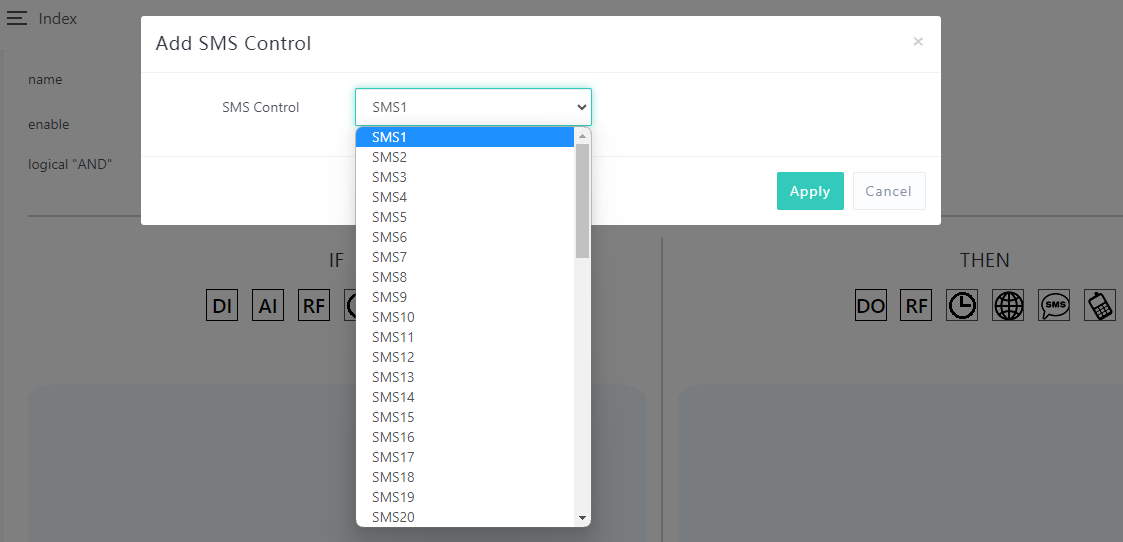1123x542 pixels.
Task: Pick the SMS1 option highlighted in list
Action: pos(390,137)
